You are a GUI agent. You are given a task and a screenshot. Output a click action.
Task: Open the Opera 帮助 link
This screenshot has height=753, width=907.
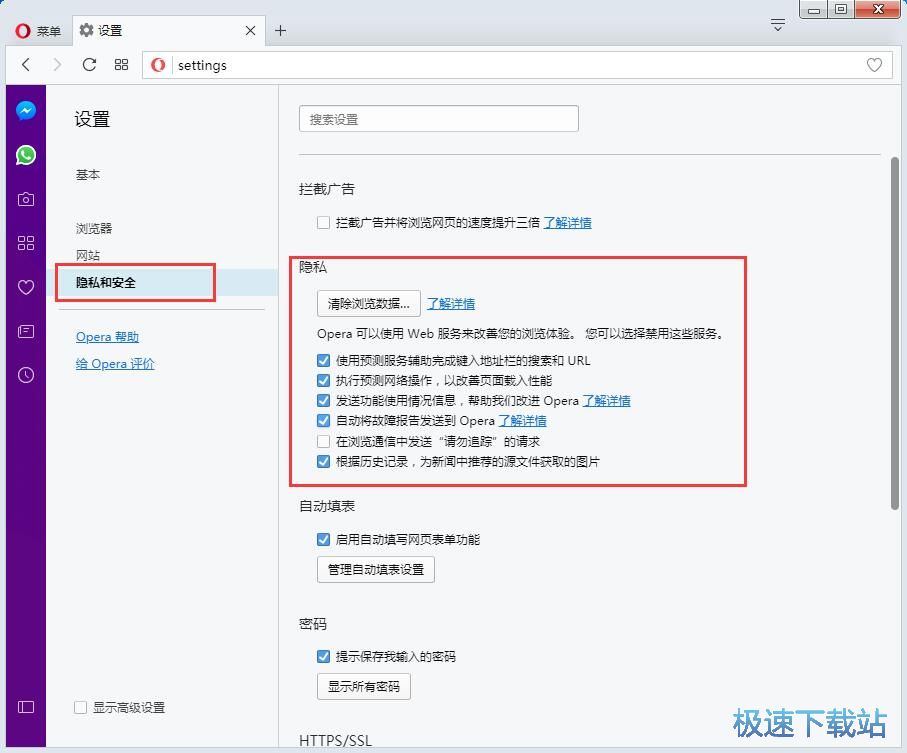coord(108,337)
